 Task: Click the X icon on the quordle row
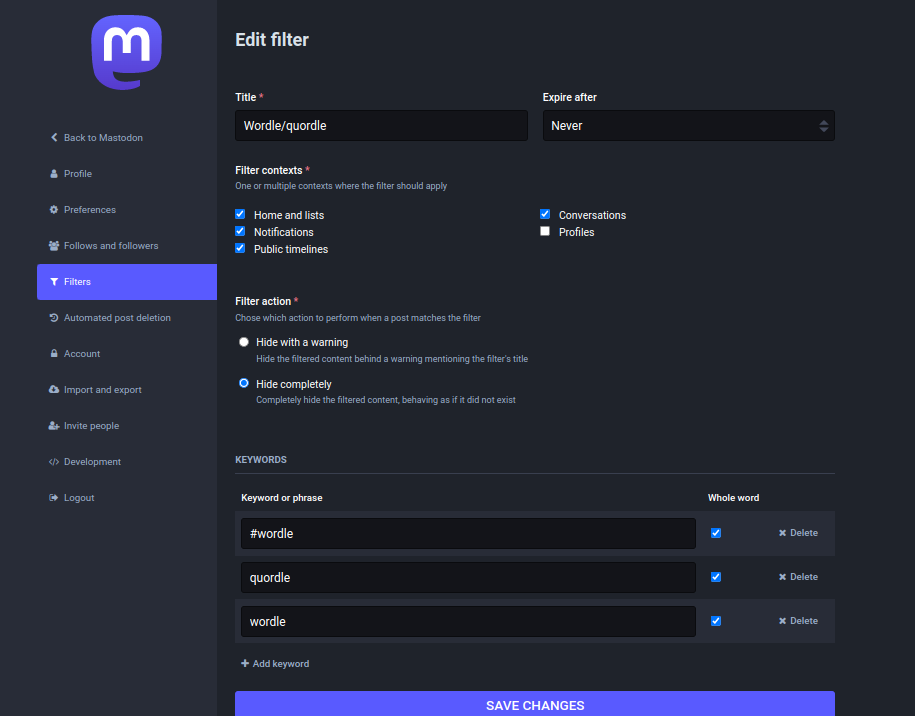pos(783,577)
